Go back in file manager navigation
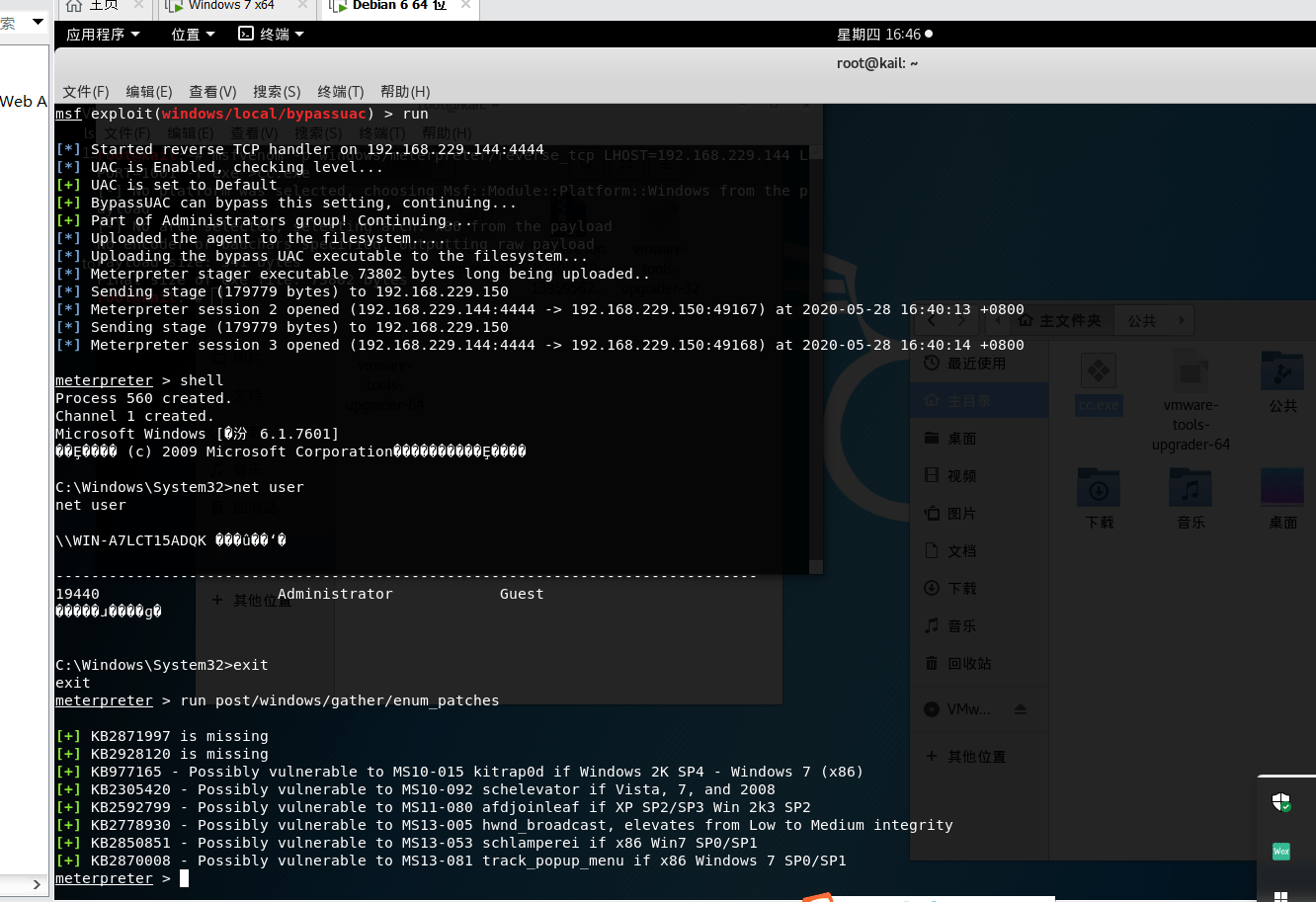The height and width of the screenshot is (902, 1316). 933,321
